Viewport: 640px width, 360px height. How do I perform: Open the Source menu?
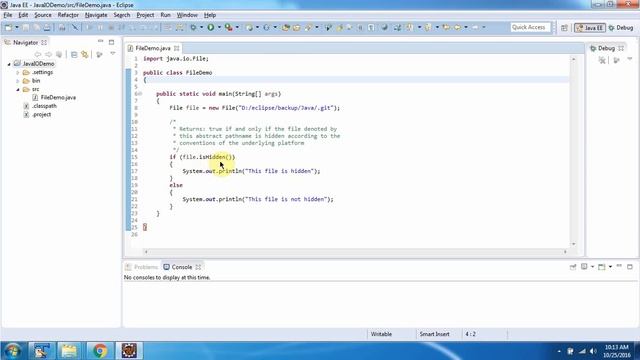point(43,15)
